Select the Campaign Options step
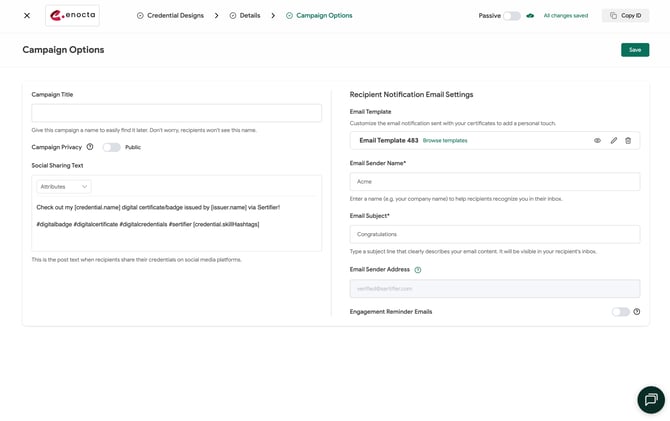Screen dimensions: 670x421 point(319,15)
